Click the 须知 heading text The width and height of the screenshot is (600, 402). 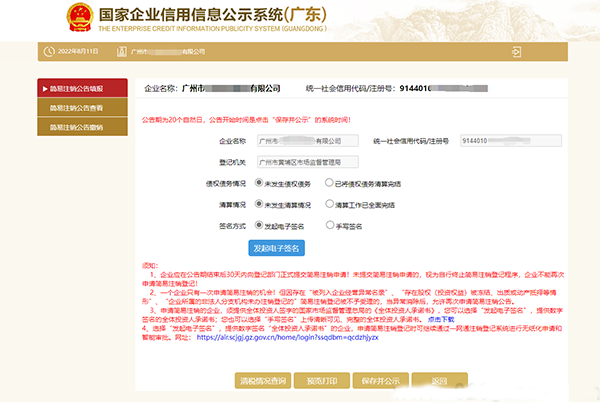point(150,265)
